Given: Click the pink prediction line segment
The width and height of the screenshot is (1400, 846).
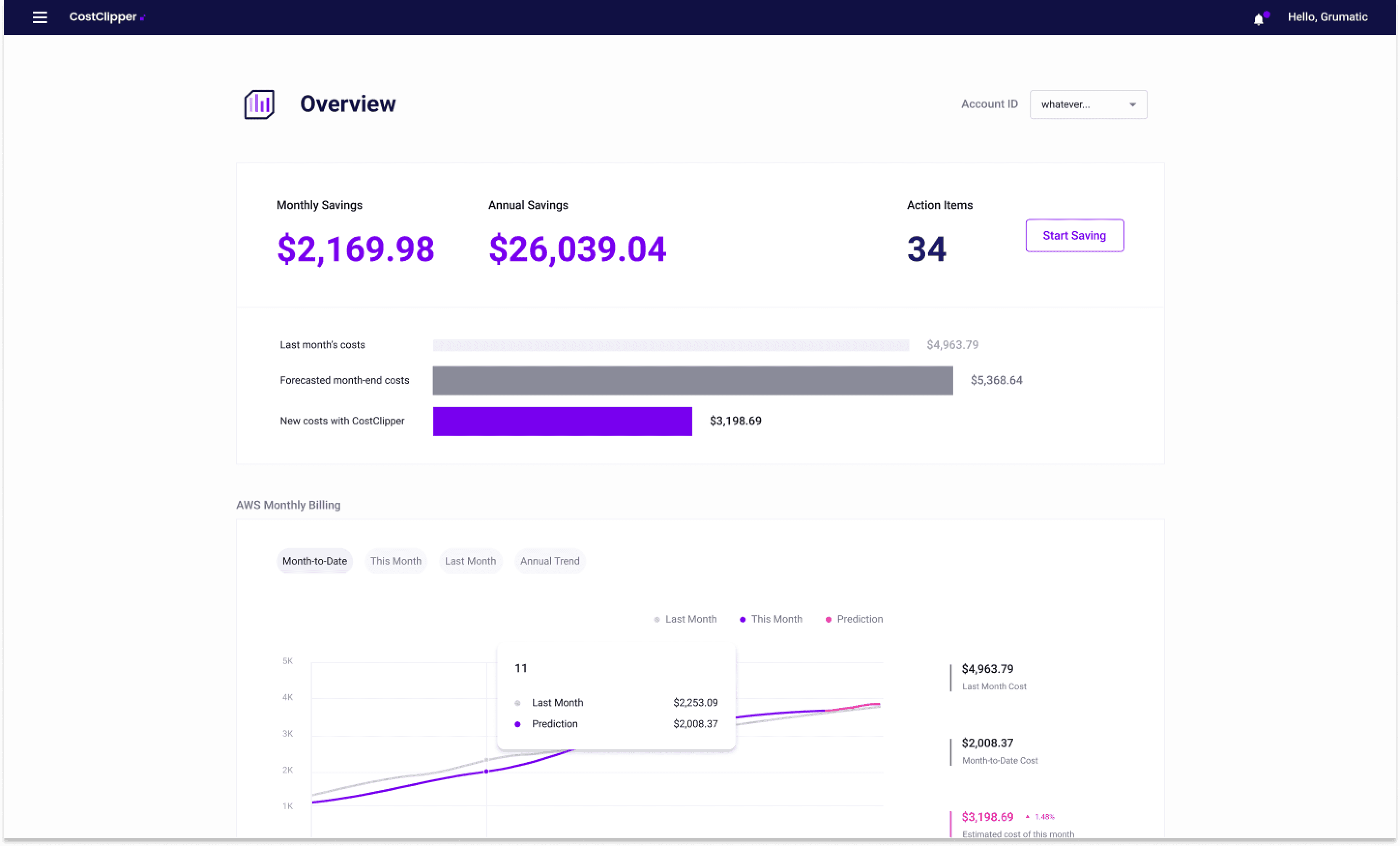Looking at the screenshot, I should [852, 707].
